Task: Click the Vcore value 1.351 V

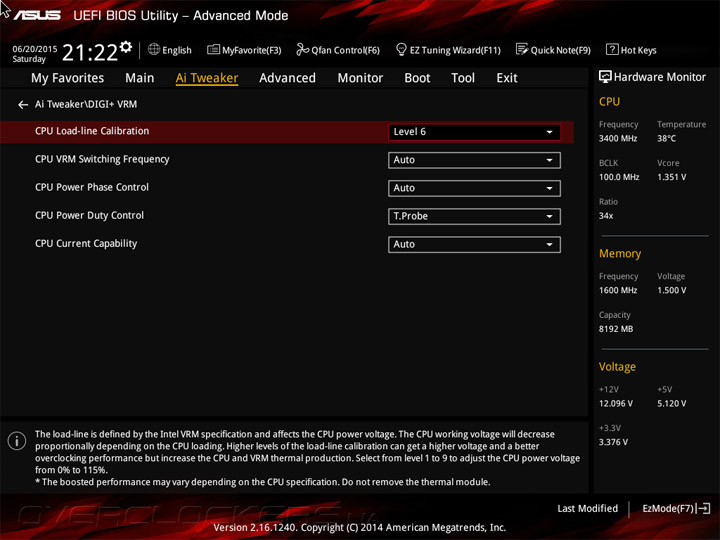Action: pos(671,177)
